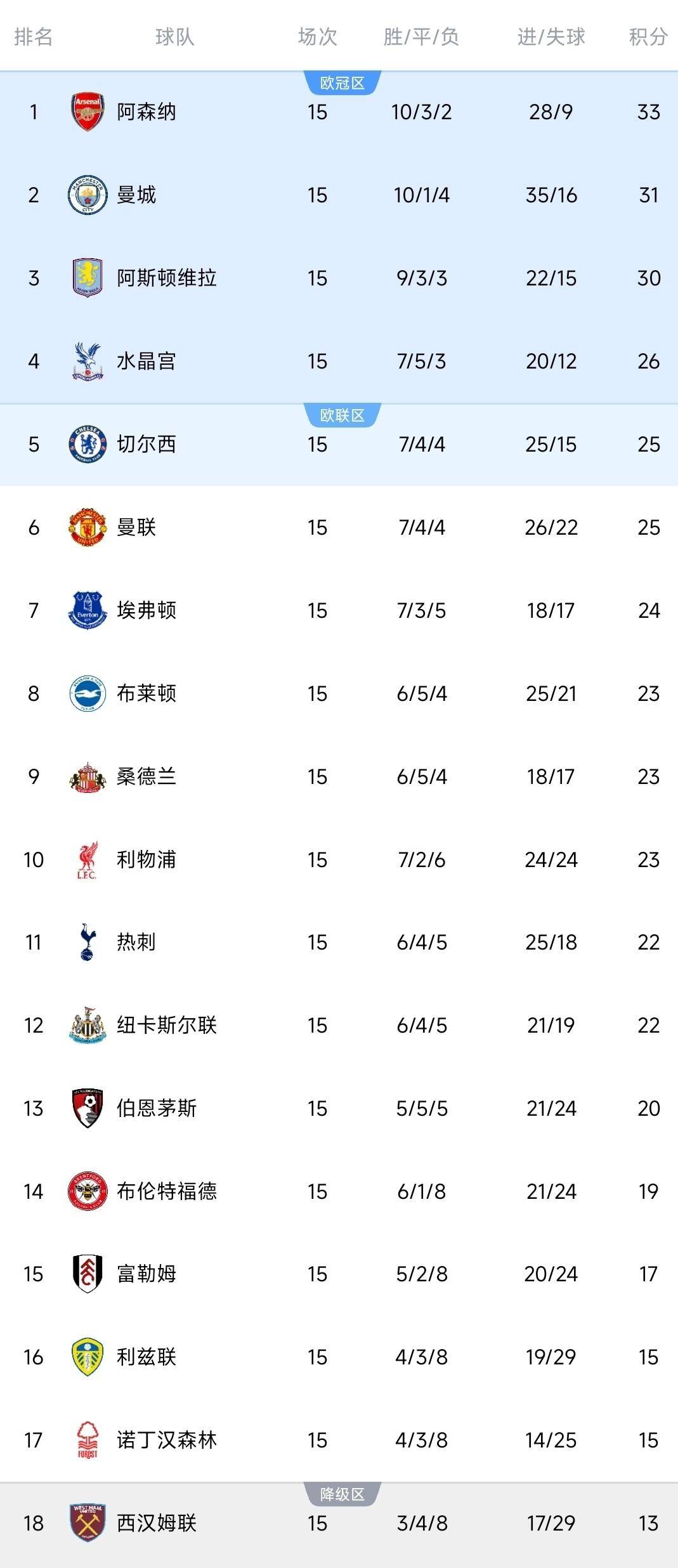678x1568 pixels.
Task: Open the Newcastle United crest
Action: [88, 1026]
